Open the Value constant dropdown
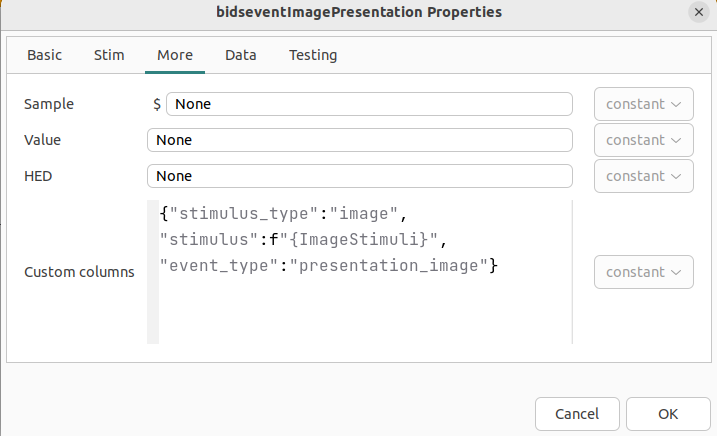The image size is (717, 436). point(643,140)
